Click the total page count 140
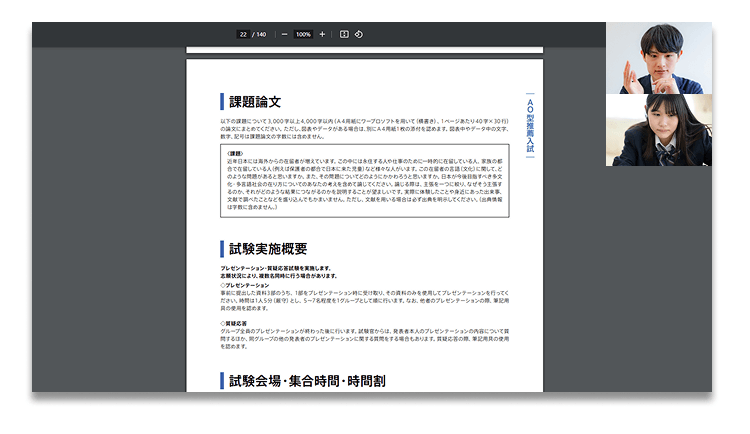The height and width of the screenshot is (434, 750). pos(261,34)
